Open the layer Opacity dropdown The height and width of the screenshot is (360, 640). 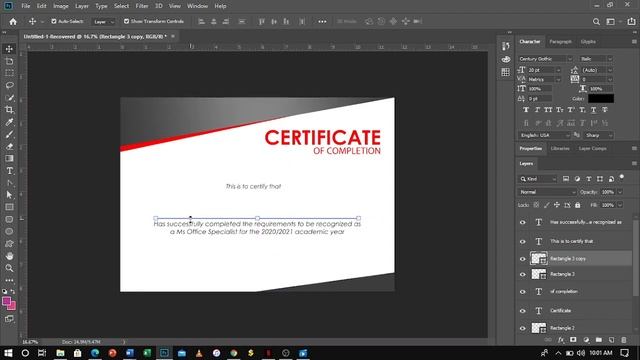coord(620,192)
